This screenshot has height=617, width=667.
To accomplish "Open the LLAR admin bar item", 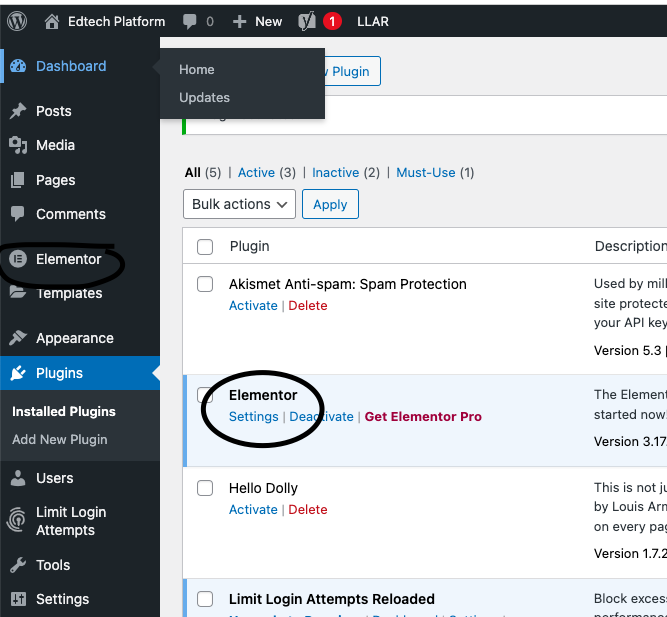I will pyautogui.click(x=373, y=22).
